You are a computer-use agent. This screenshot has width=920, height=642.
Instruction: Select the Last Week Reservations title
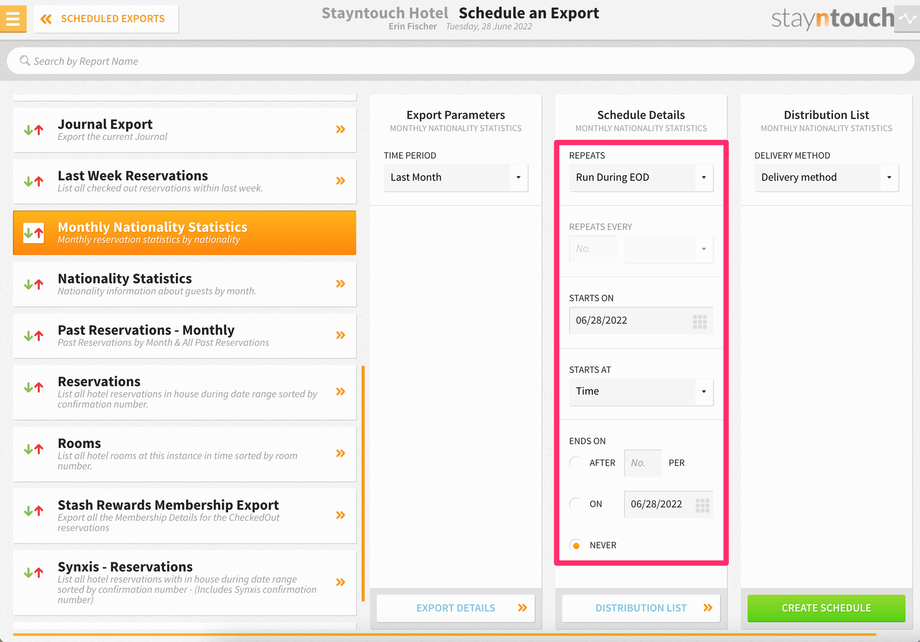(x=133, y=175)
